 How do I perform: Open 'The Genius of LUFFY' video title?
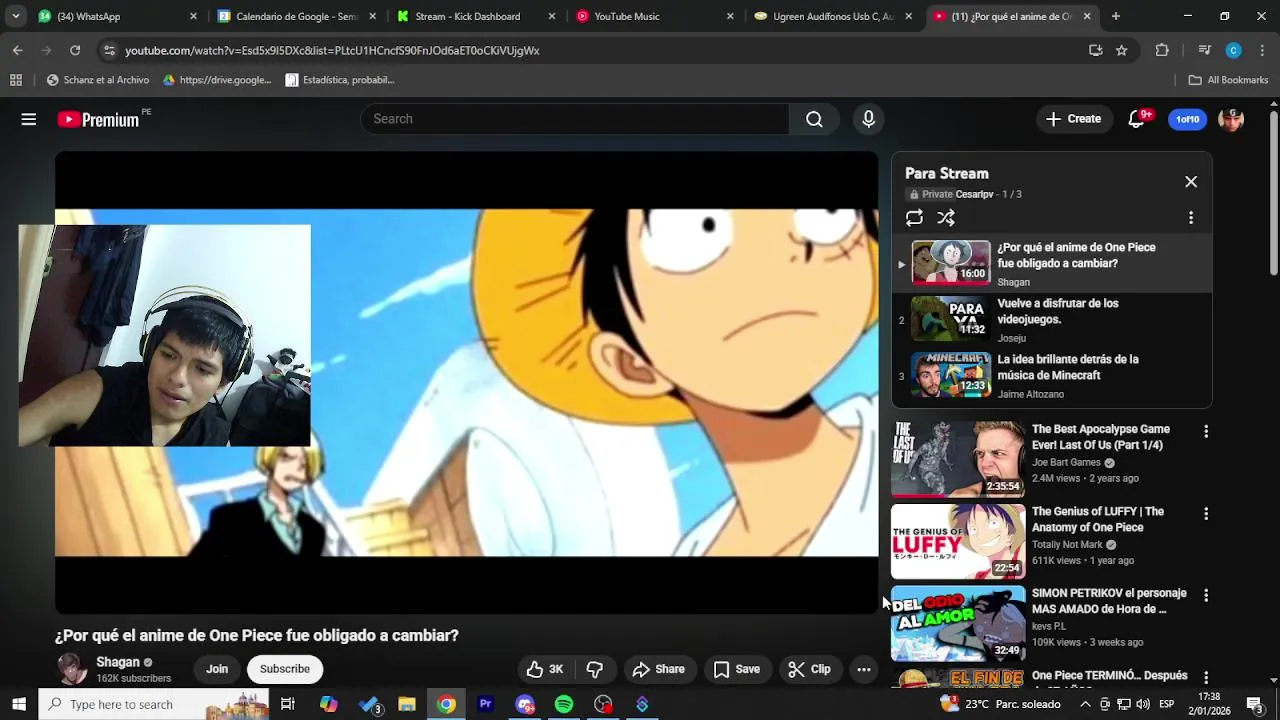pyautogui.click(x=1098, y=519)
